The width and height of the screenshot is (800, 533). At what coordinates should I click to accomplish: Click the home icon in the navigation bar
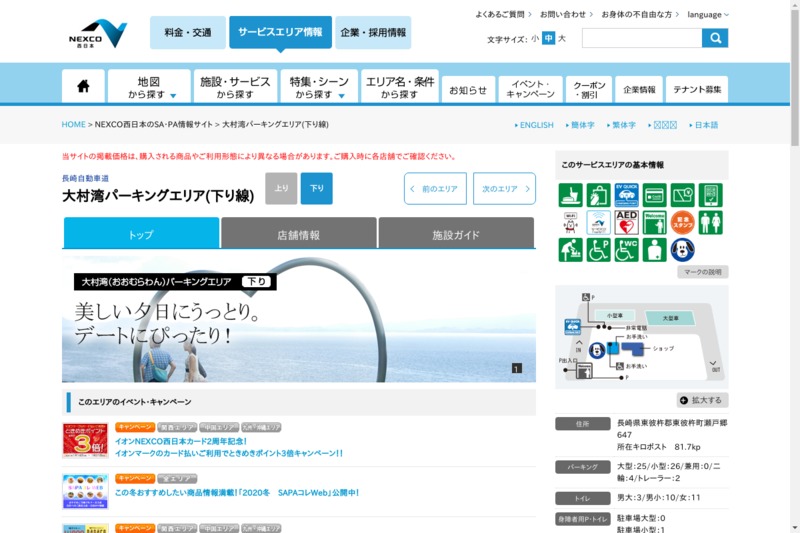pyautogui.click(x=83, y=86)
